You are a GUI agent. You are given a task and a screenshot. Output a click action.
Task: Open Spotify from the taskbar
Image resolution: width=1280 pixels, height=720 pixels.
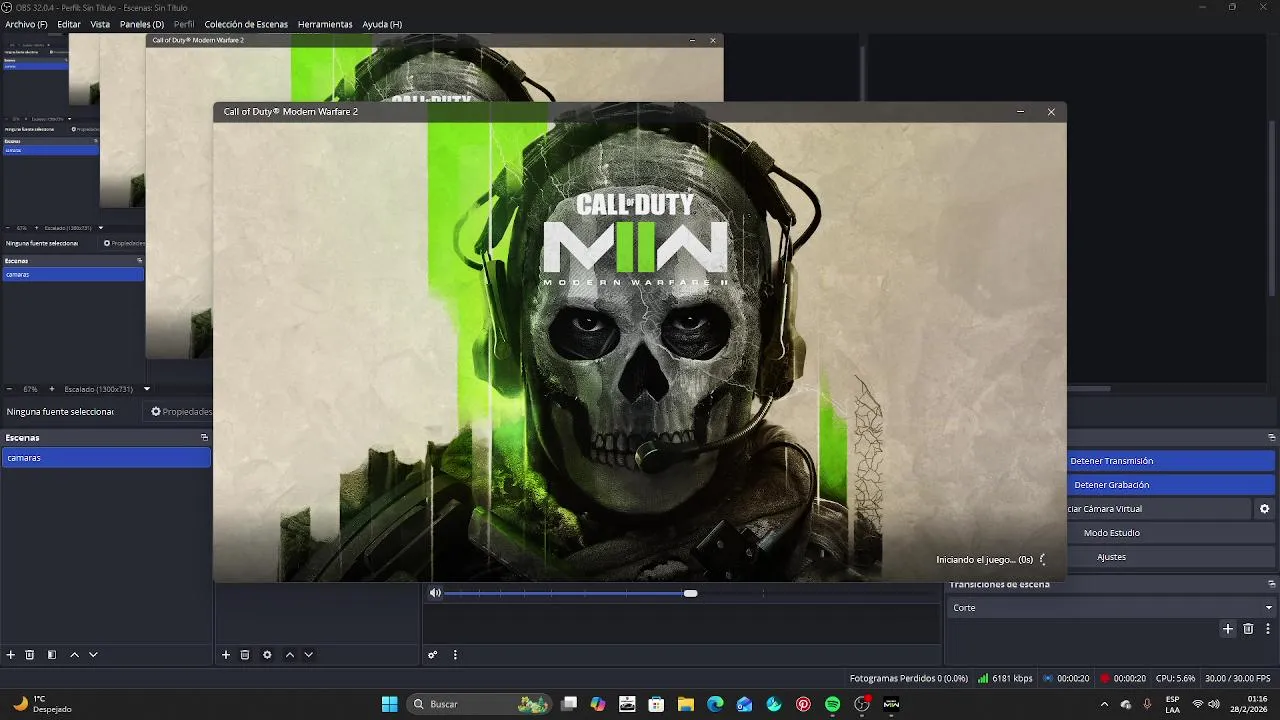[x=833, y=704]
